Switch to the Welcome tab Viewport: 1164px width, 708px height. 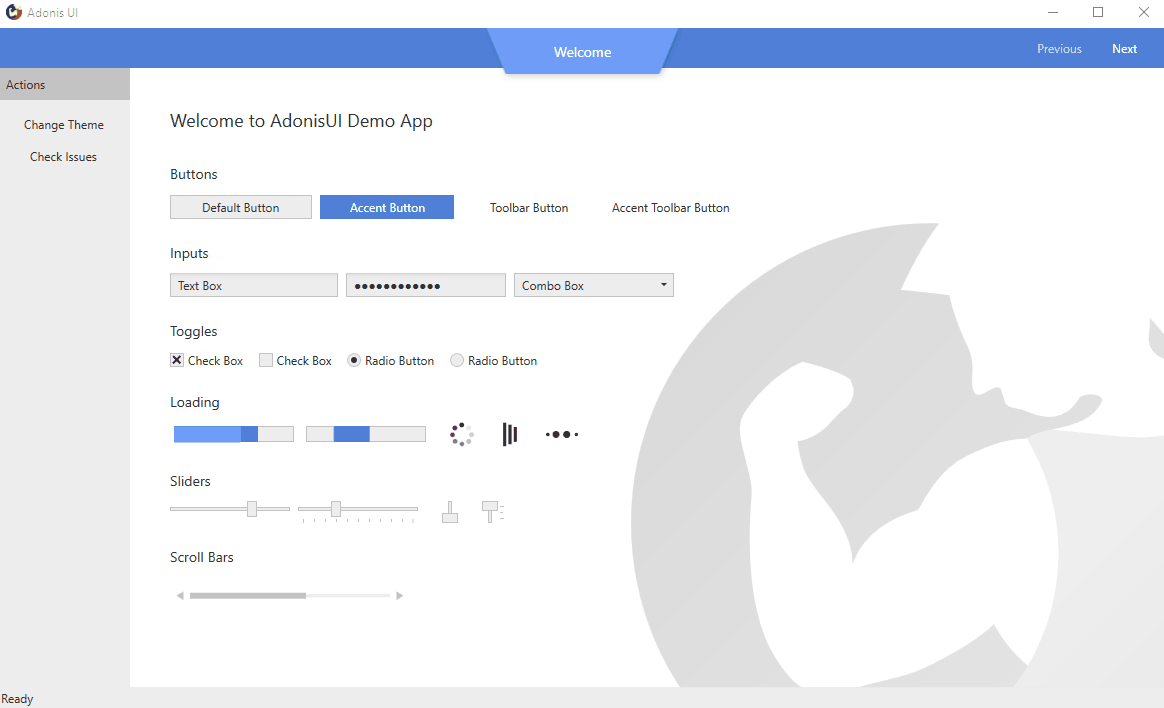tap(583, 52)
